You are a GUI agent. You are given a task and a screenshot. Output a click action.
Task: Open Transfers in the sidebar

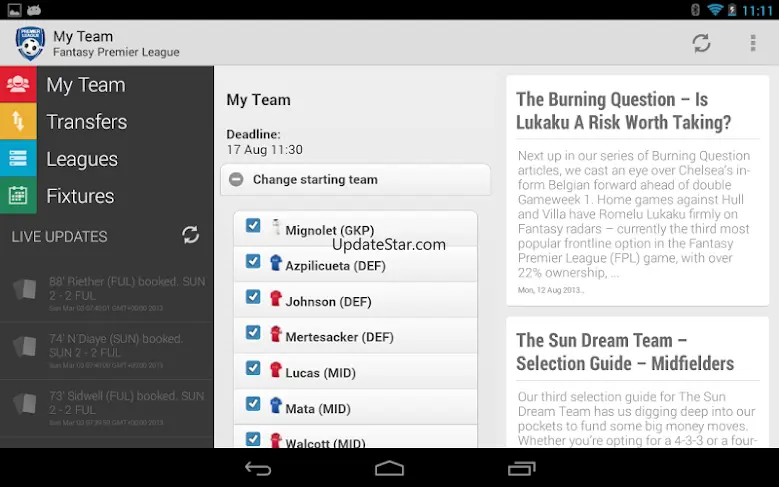107,121
